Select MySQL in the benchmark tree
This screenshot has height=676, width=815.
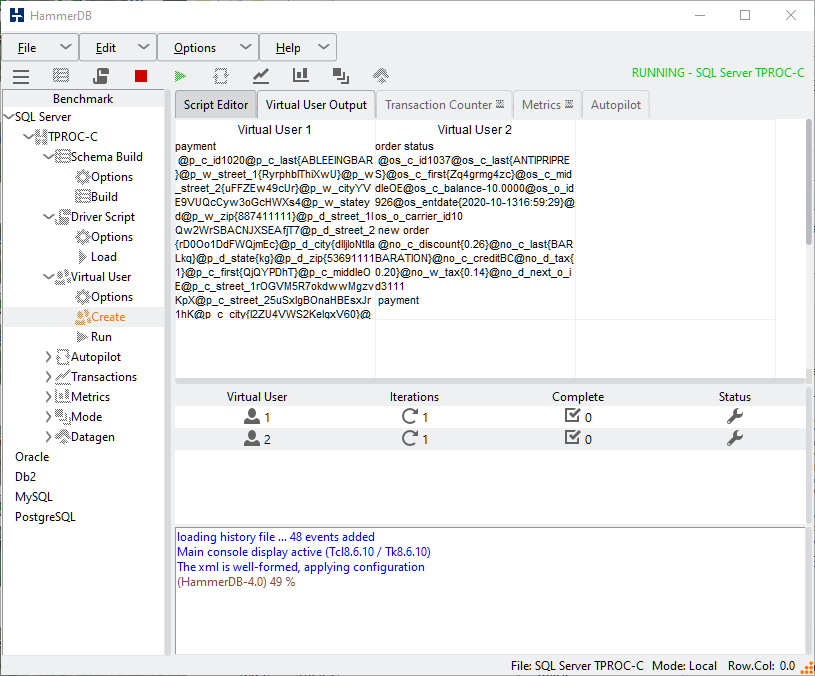(34, 497)
